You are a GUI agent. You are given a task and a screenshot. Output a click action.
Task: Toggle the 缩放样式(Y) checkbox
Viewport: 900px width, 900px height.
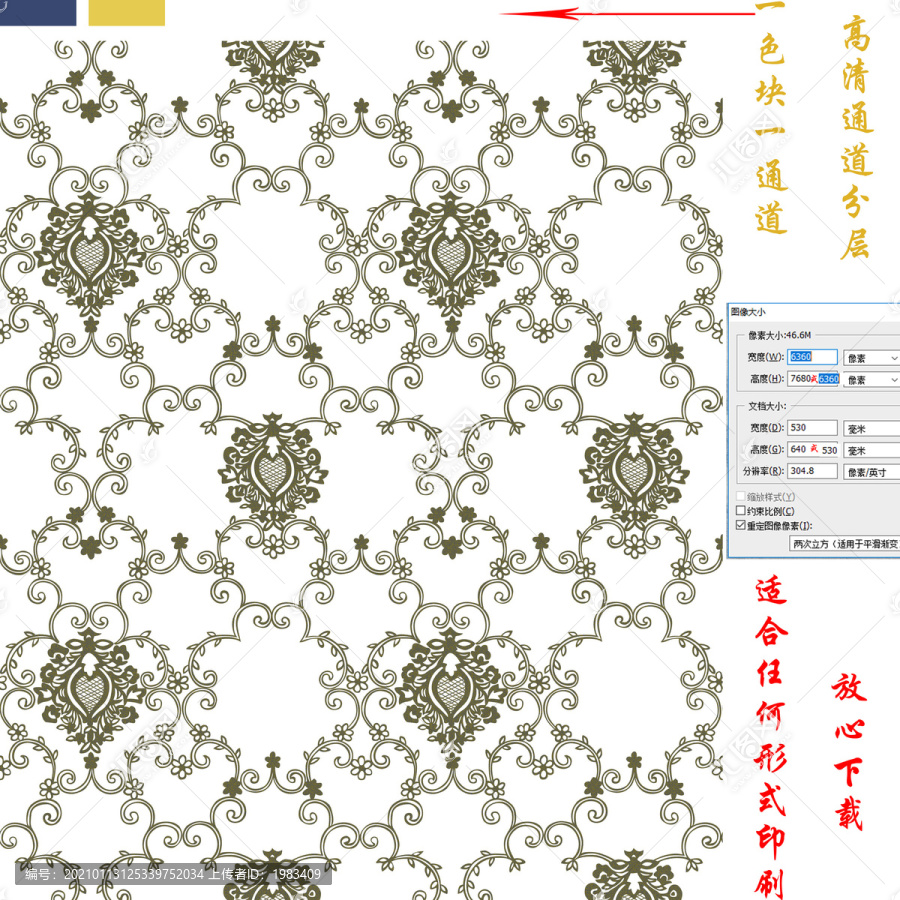coord(741,496)
